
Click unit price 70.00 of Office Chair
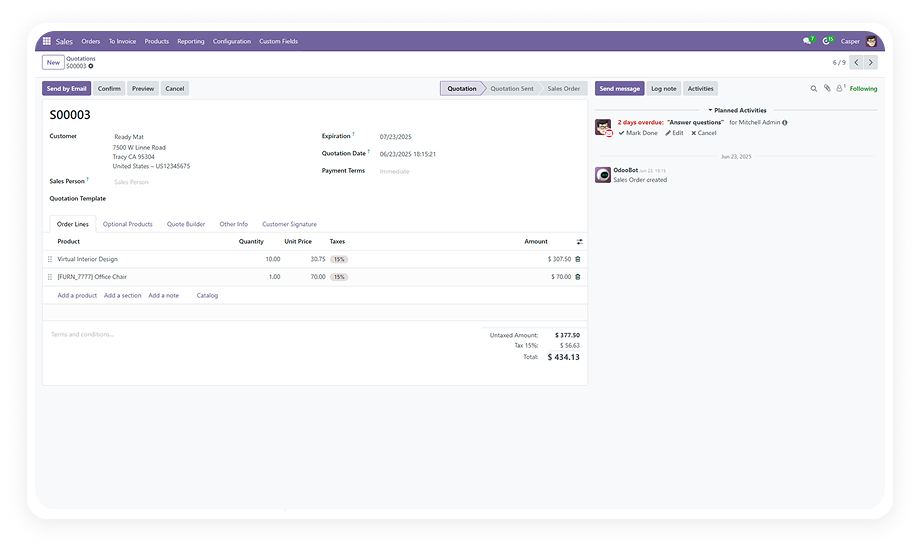pyautogui.click(x=317, y=276)
